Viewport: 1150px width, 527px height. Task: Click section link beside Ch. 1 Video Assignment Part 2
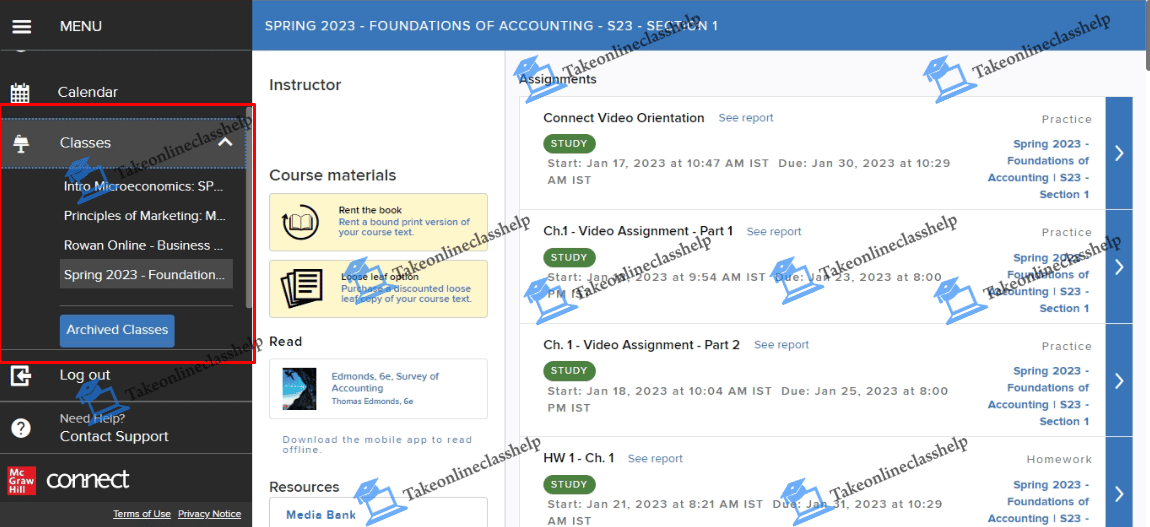[x=1039, y=396]
